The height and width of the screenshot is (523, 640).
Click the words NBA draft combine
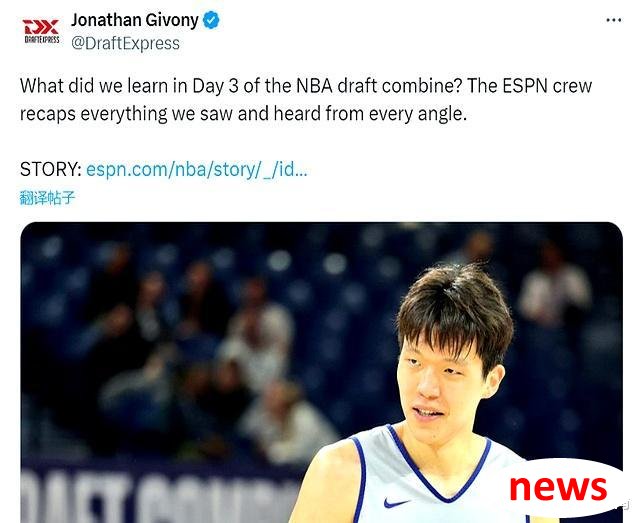pyautogui.click(x=378, y=86)
